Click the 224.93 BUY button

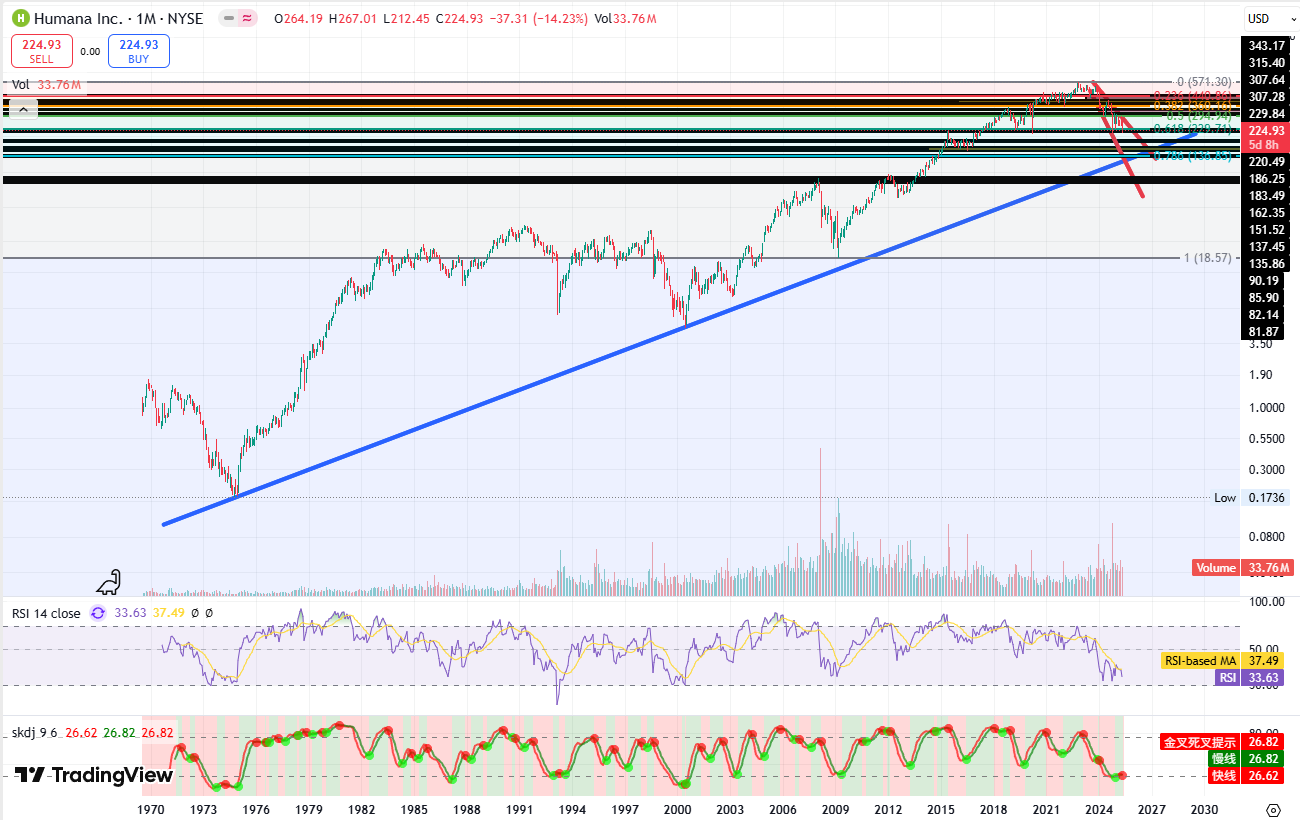pyautogui.click(x=139, y=51)
